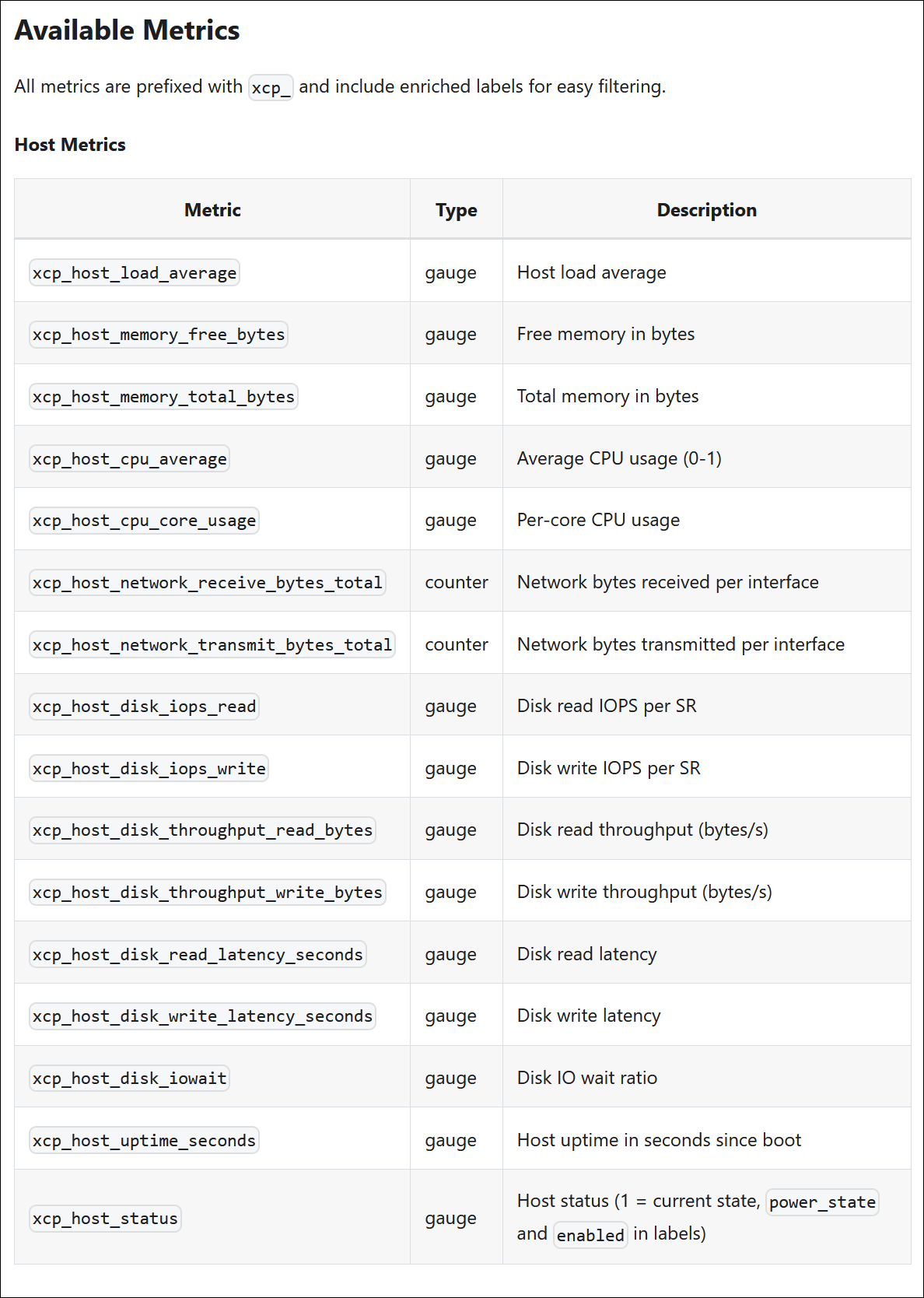
Task: Select the xcp_host_disk_iops_read metric name
Action: 144,707
